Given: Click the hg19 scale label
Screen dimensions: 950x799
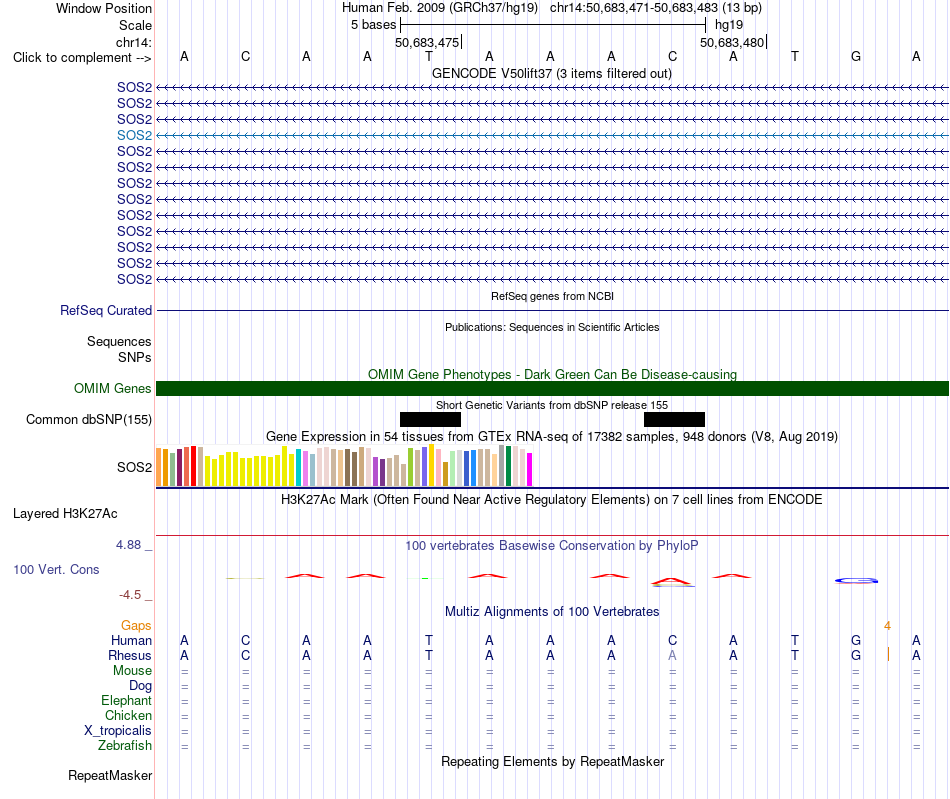Looking at the screenshot, I should click(729, 25).
